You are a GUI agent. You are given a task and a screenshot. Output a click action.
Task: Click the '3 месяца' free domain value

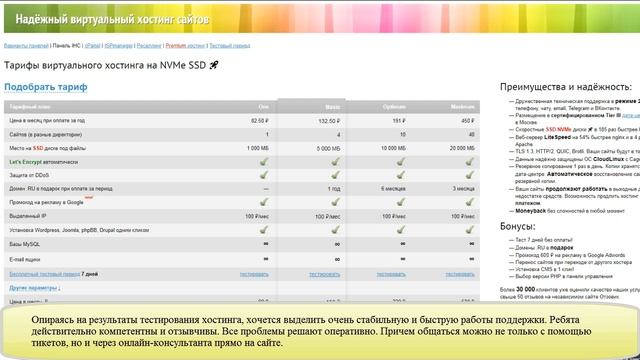click(x=464, y=189)
